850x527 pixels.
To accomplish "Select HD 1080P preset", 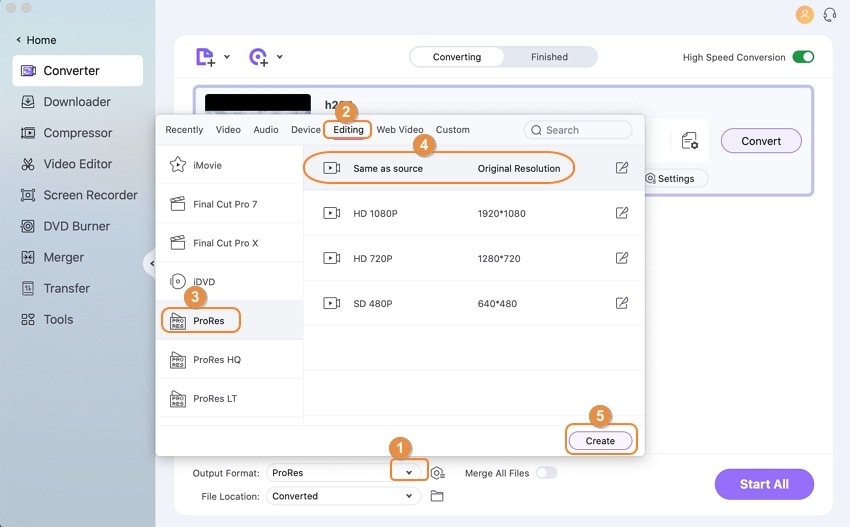I will pos(474,213).
